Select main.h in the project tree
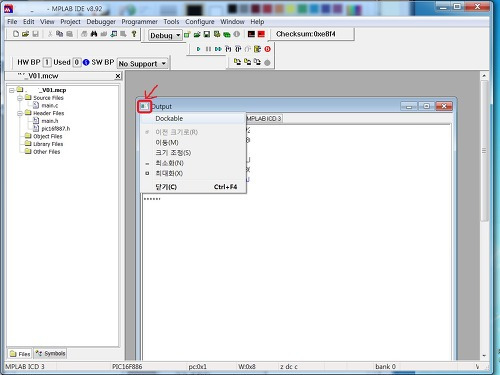The image size is (500, 375). [50, 121]
